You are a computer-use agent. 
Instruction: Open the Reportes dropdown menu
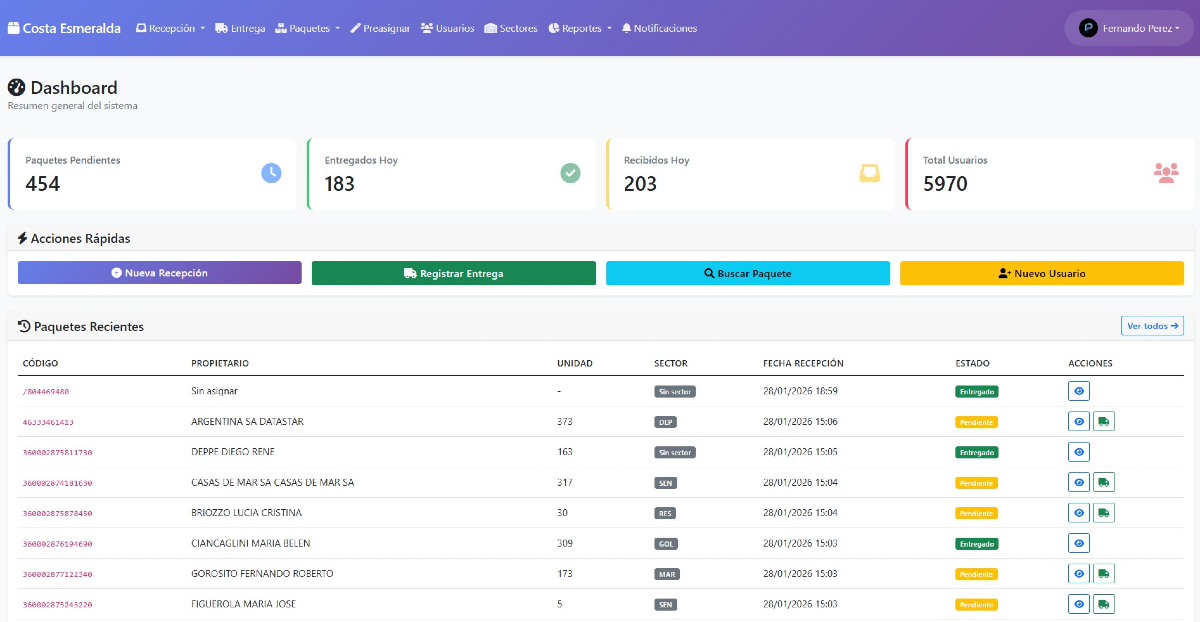pyautogui.click(x=580, y=28)
